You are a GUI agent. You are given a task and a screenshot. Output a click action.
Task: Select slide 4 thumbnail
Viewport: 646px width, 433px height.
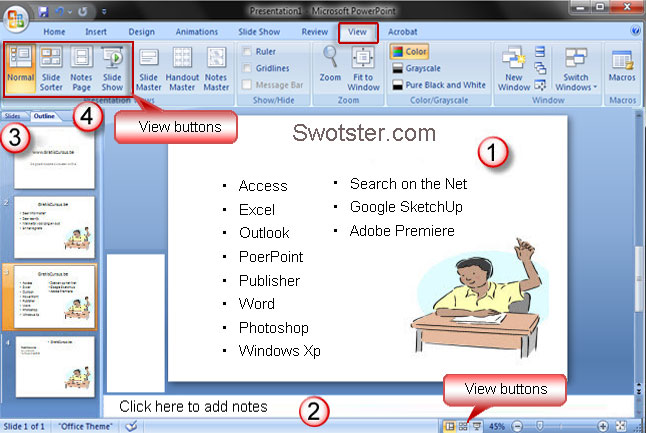coord(55,367)
